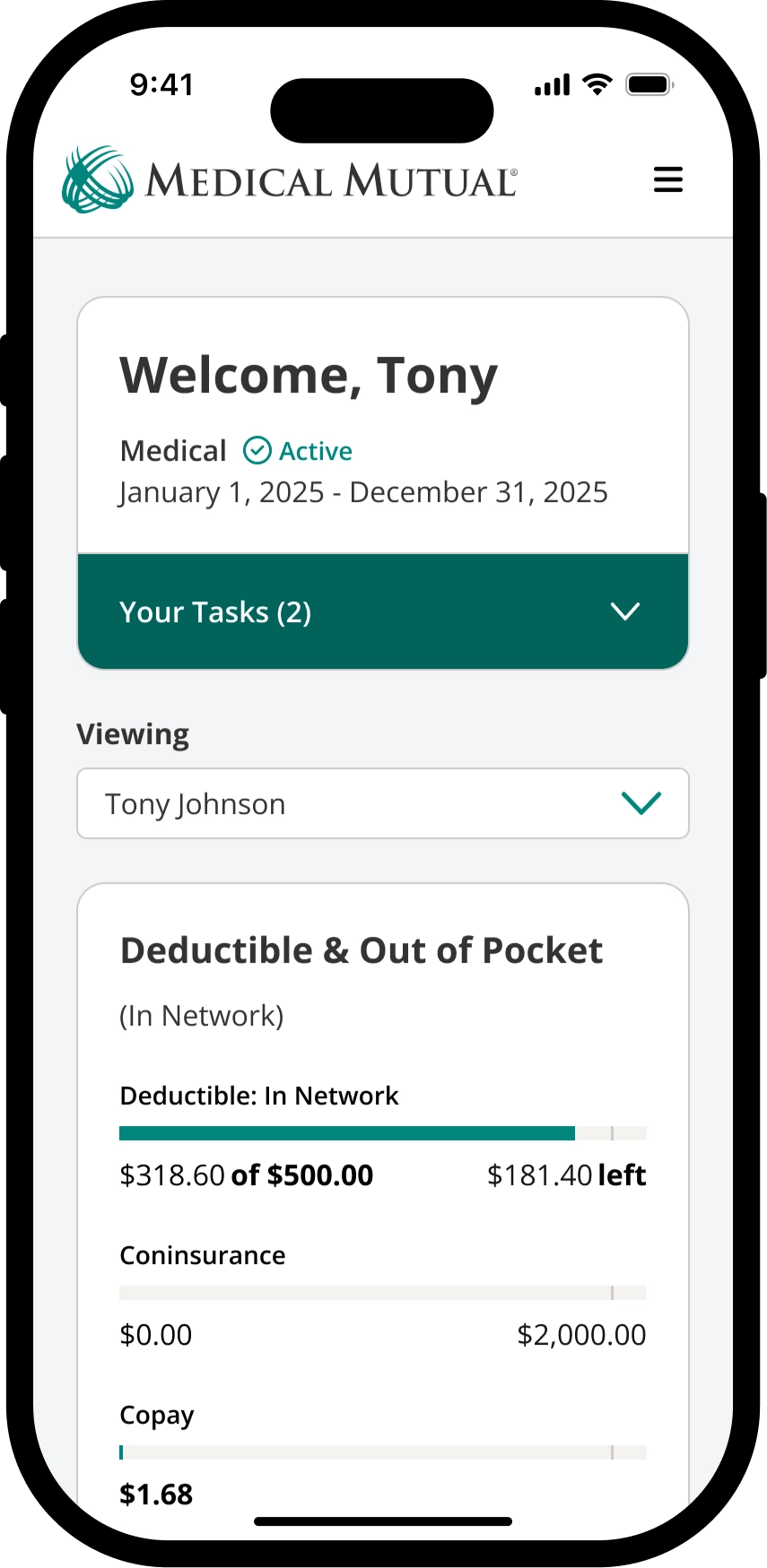Tap the plan date range text
Image resolution: width=767 pixels, height=1568 pixels.
tap(363, 492)
